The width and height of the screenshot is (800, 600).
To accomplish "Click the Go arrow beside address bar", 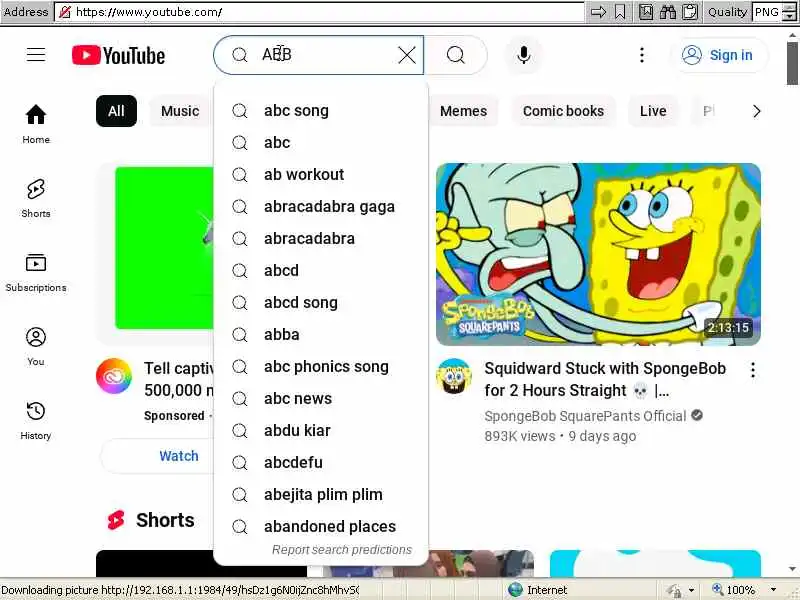I will [598, 12].
